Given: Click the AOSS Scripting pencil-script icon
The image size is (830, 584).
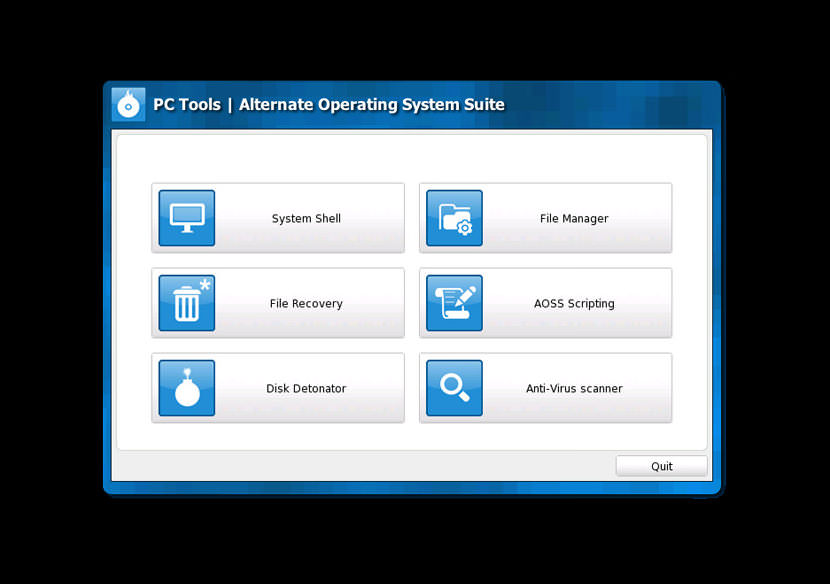Looking at the screenshot, I should coord(454,302).
